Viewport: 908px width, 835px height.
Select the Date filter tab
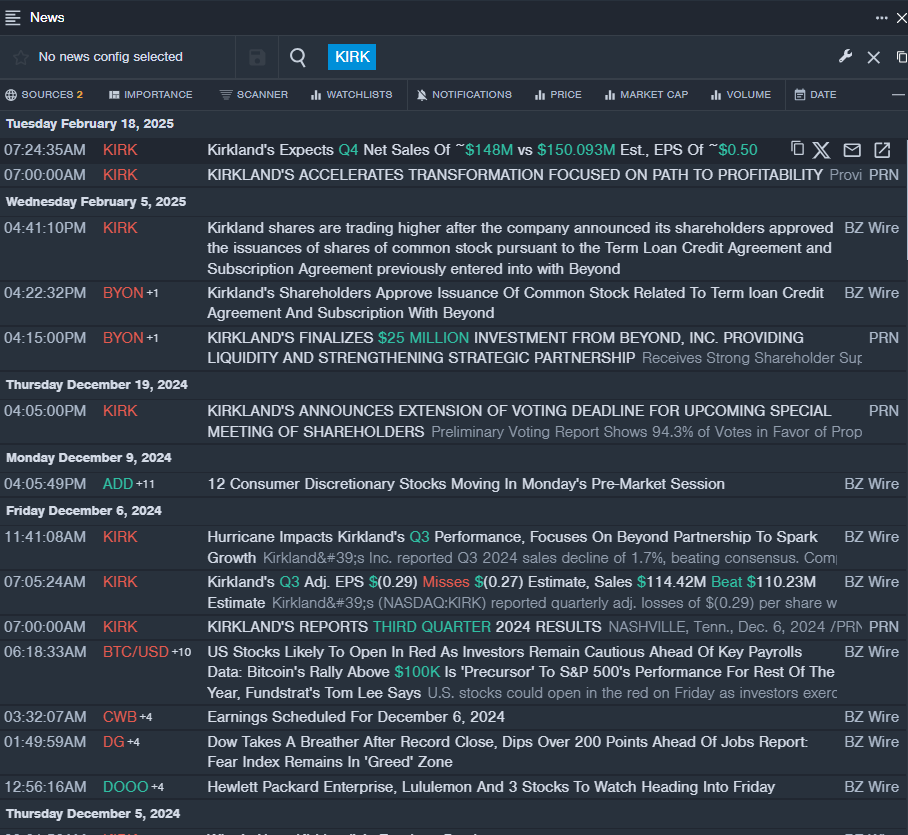coord(815,95)
